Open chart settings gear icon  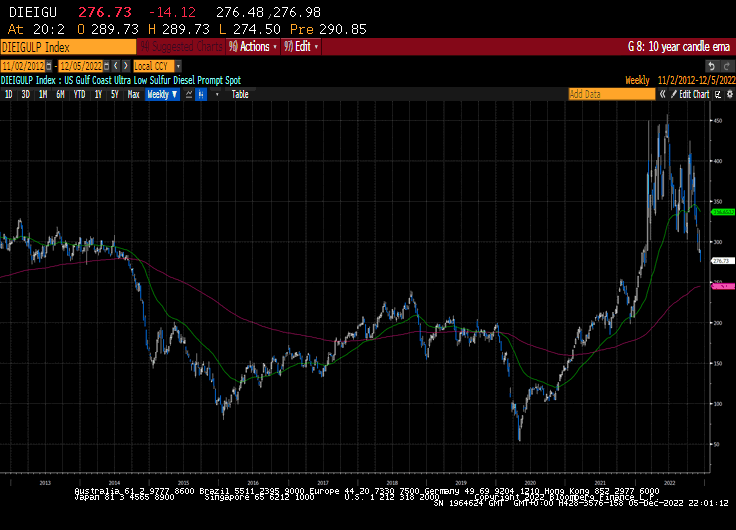(729, 94)
